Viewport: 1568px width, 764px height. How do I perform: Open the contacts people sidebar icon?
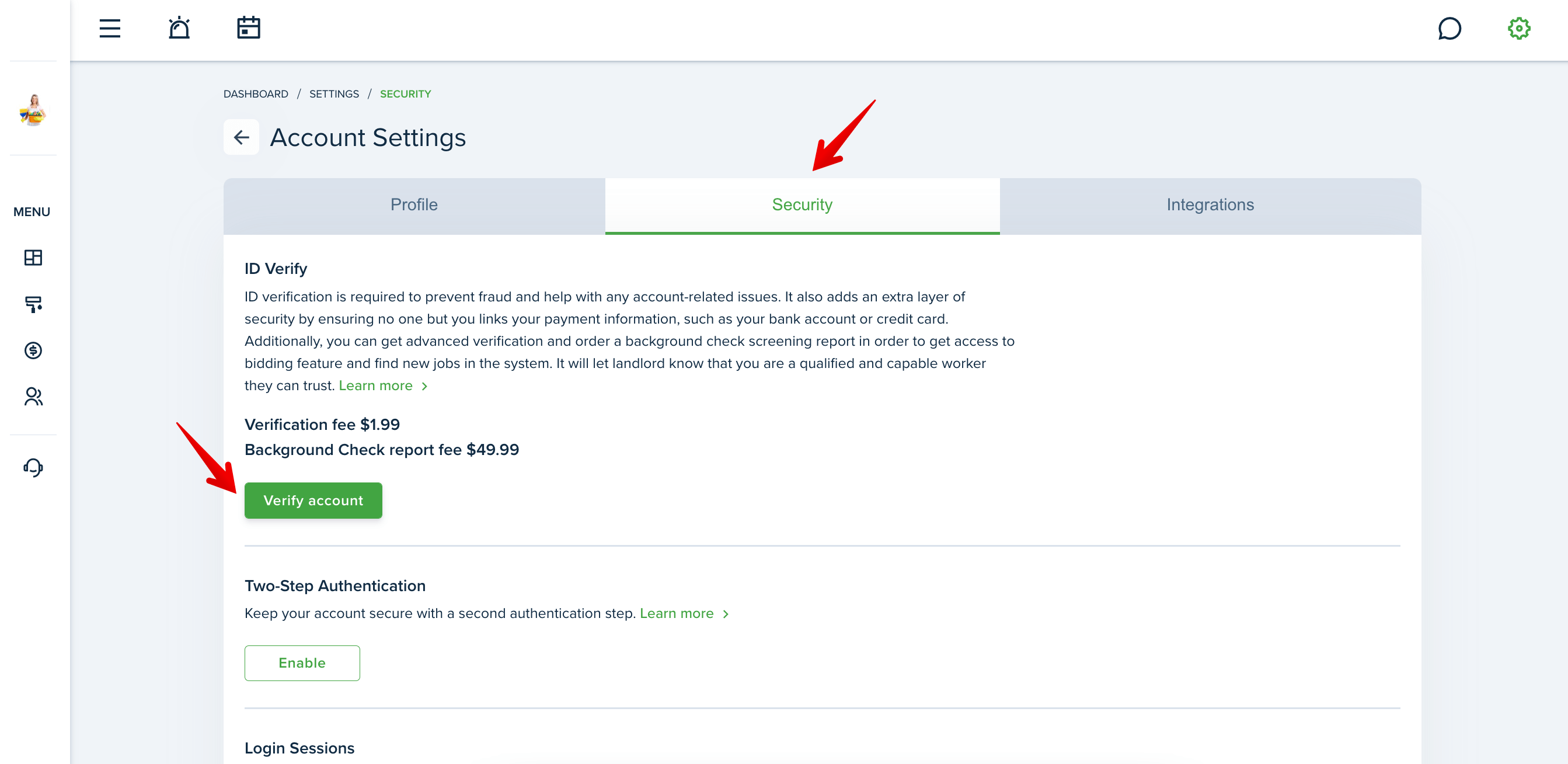33,397
